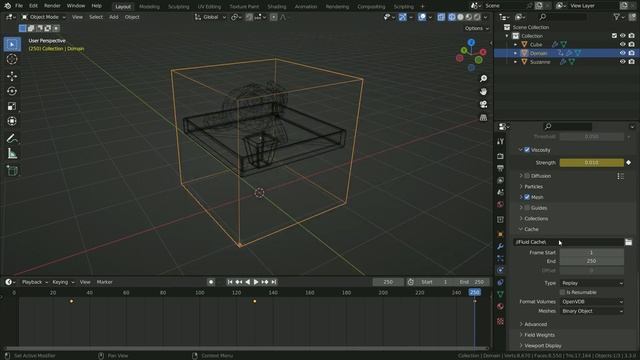
Task: Hide Cube in the viewport
Action: coord(622,44)
